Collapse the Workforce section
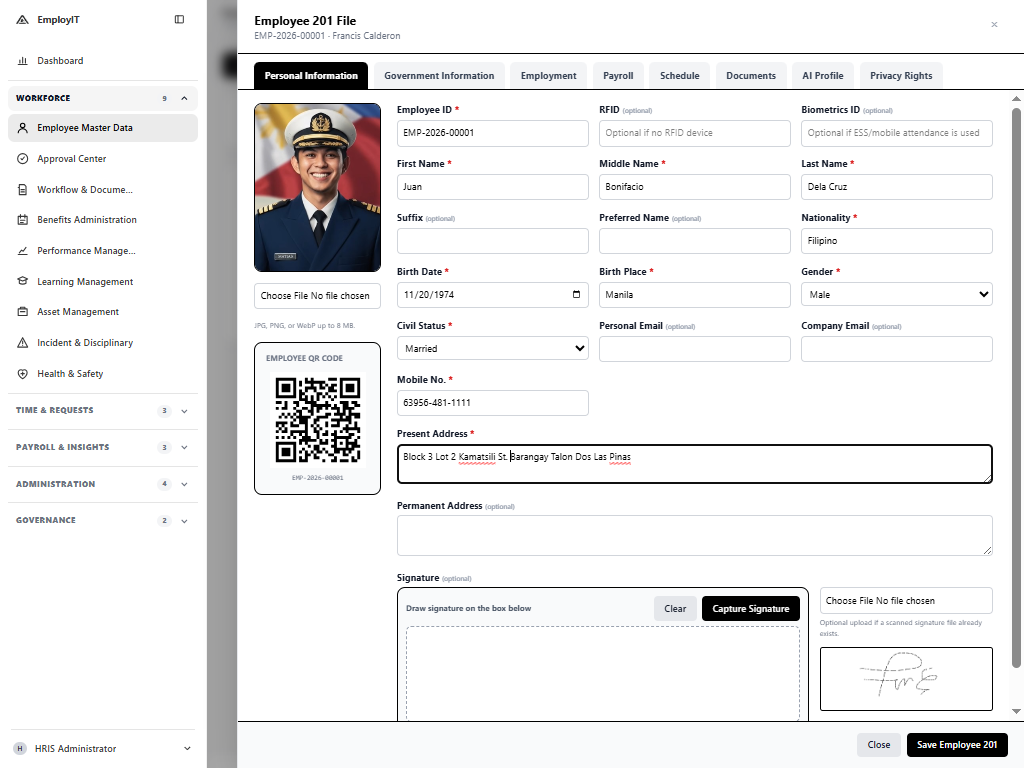Image resolution: width=1024 pixels, height=768 pixels. 184,98
